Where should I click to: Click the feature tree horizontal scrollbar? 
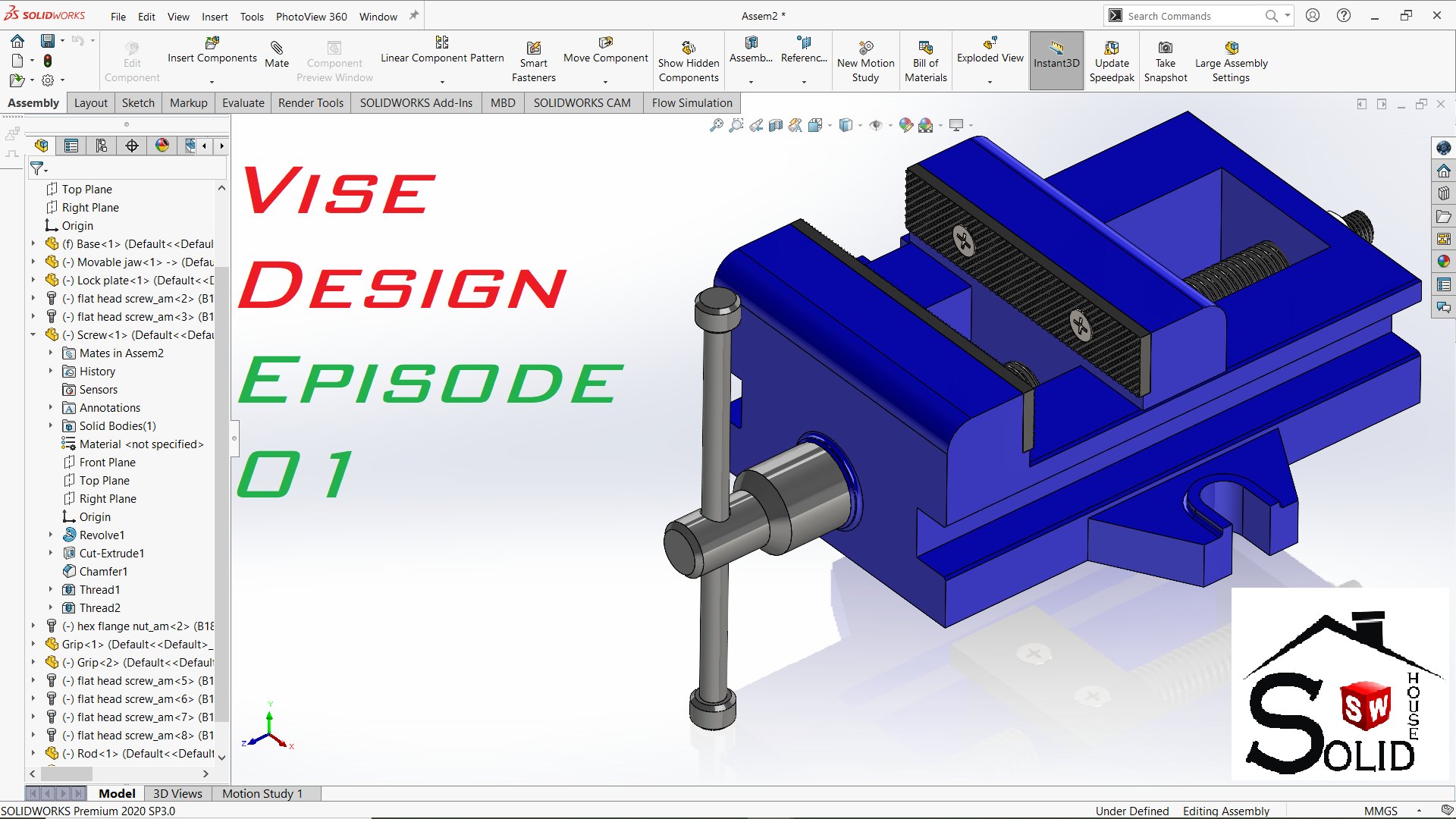click(x=67, y=773)
